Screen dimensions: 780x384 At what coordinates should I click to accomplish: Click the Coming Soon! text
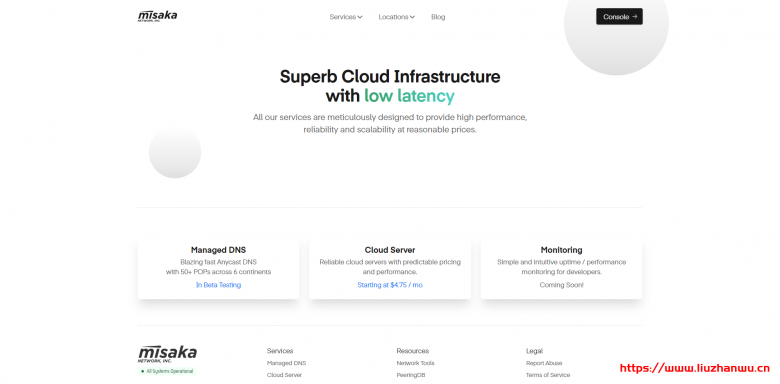click(x=561, y=285)
